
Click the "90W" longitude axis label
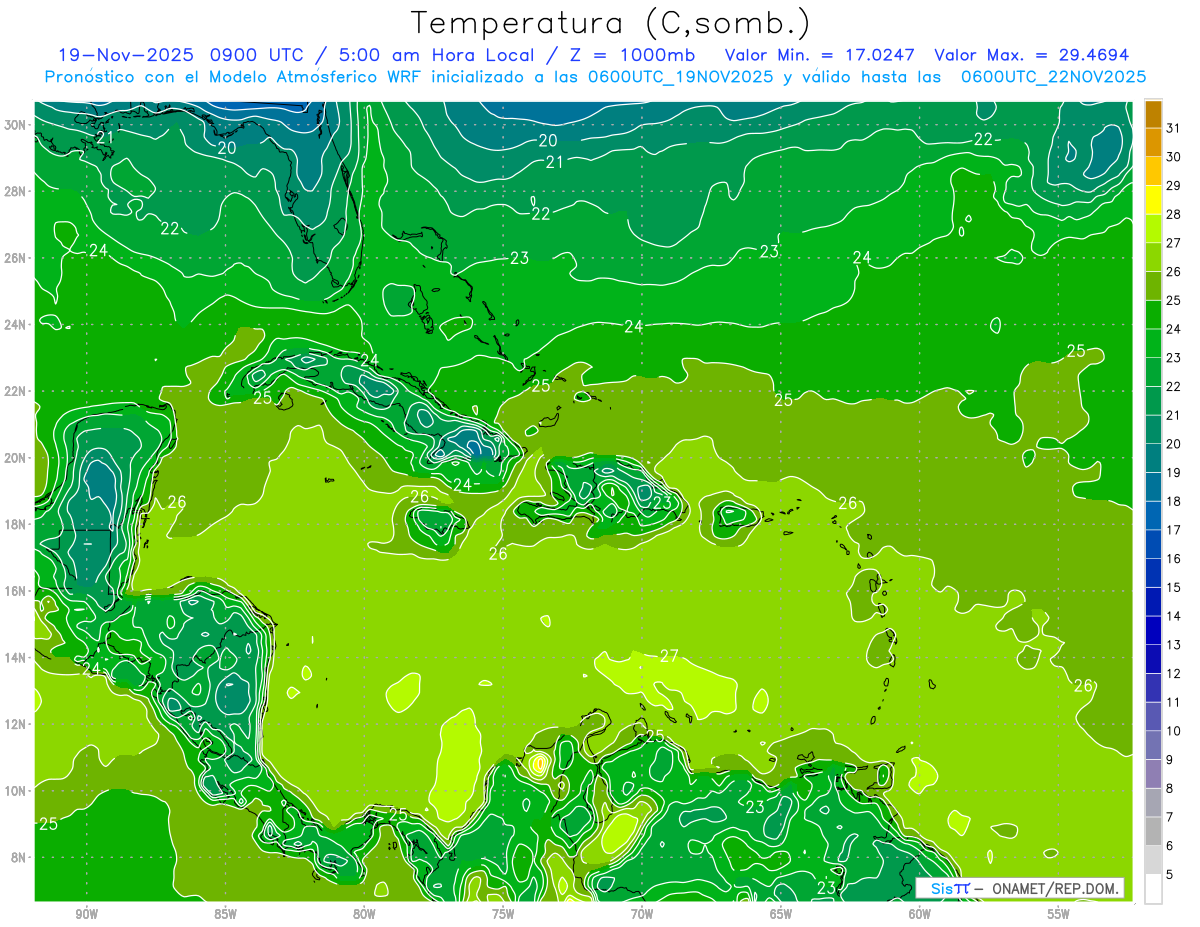click(x=86, y=914)
